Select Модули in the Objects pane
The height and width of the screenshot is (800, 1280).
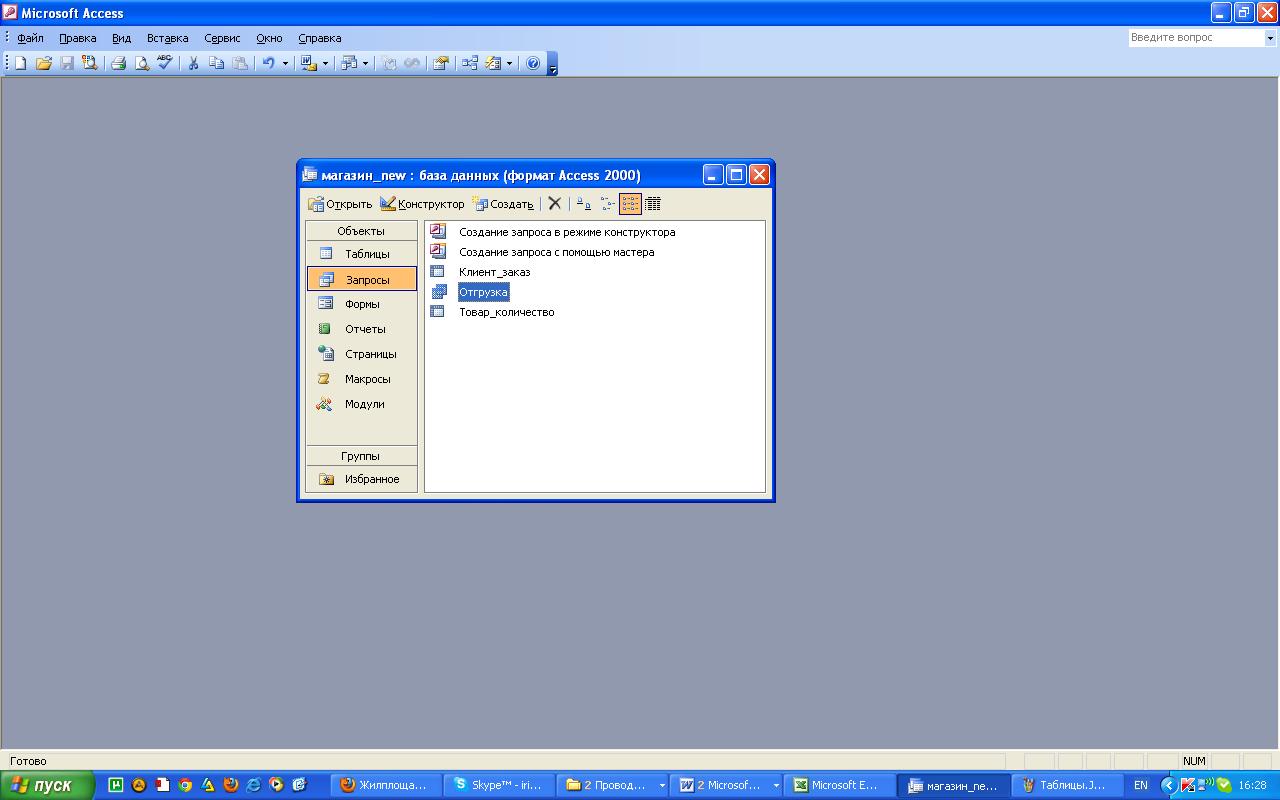362,404
